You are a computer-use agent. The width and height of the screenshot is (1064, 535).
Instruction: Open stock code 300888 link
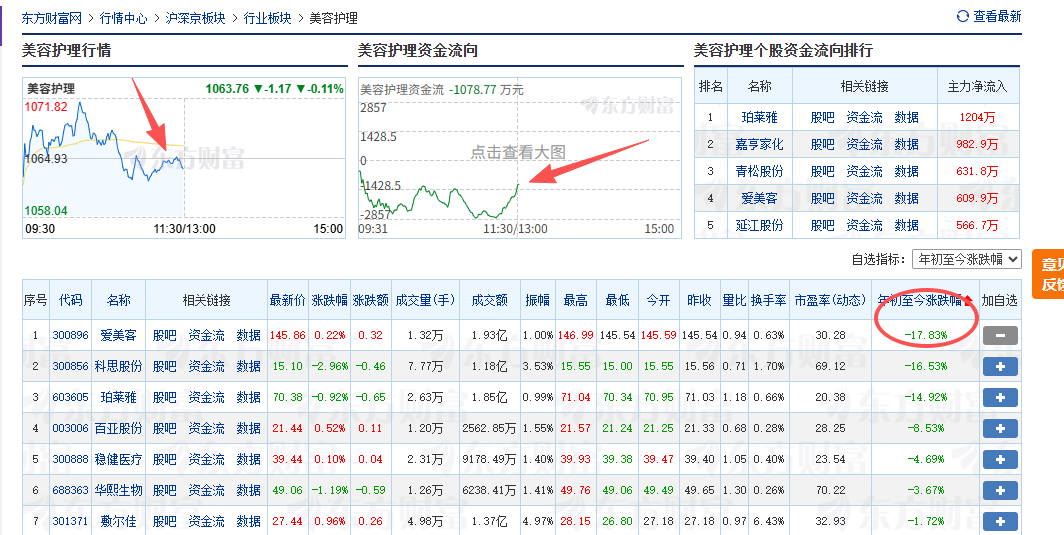coord(71,460)
